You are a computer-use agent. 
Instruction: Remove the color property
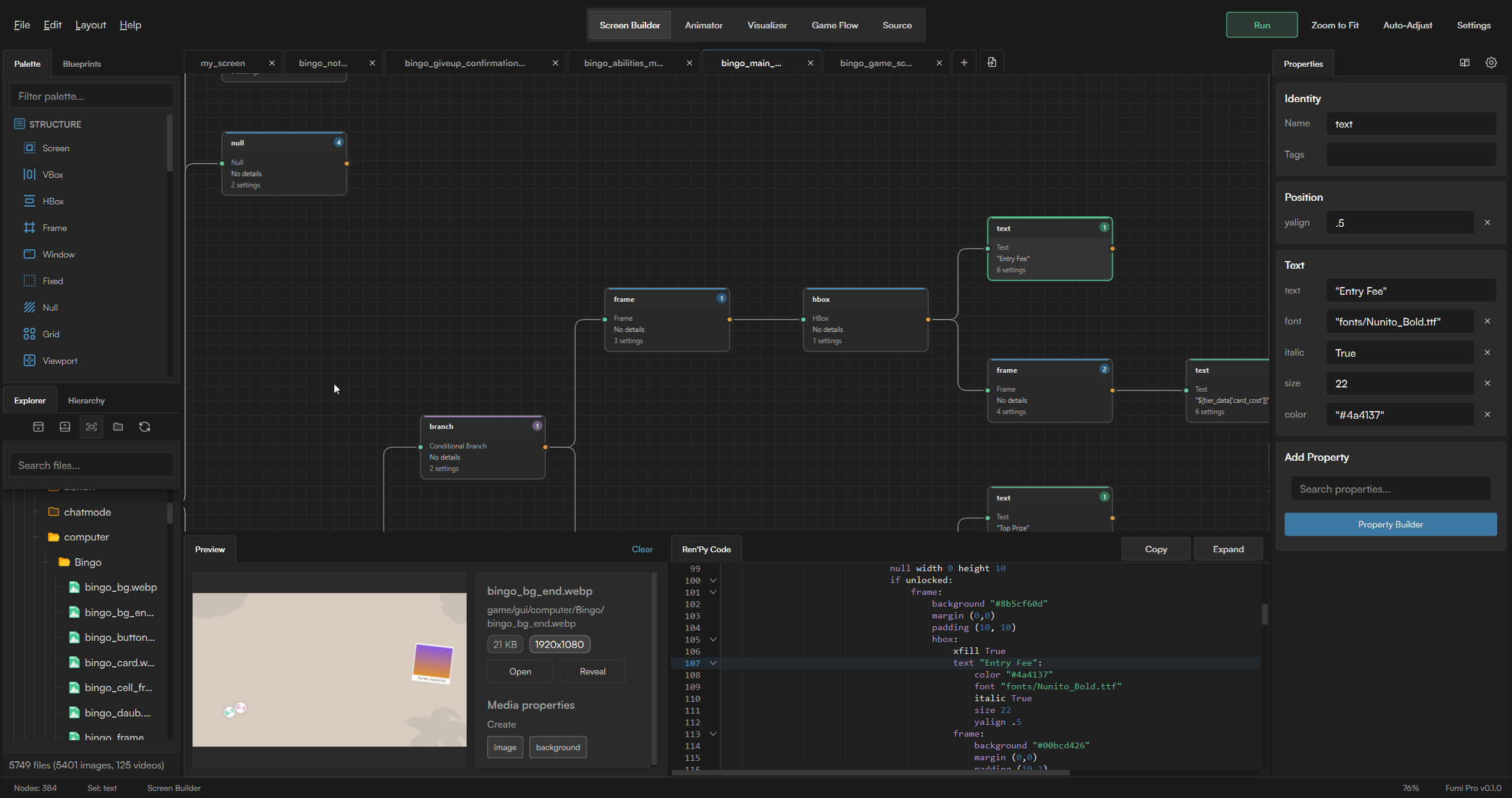click(1487, 415)
